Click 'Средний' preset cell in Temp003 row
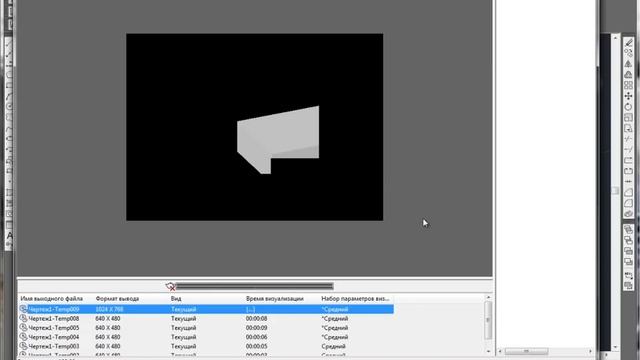The height and width of the screenshot is (360, 640). click(333, 346)
